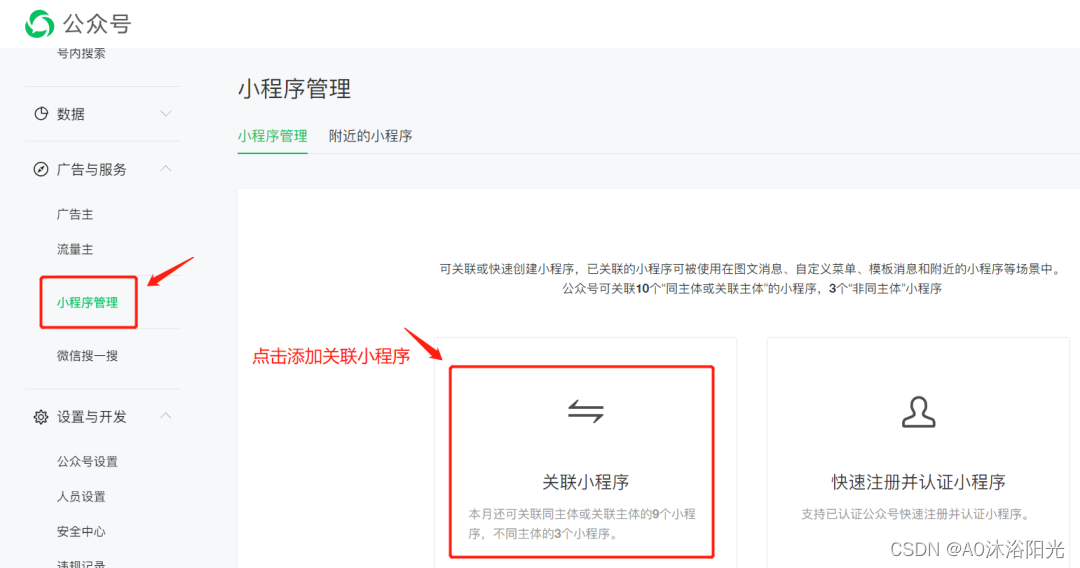
Task: Switch to the 小程序管理 tab
Action: (273, 136)
